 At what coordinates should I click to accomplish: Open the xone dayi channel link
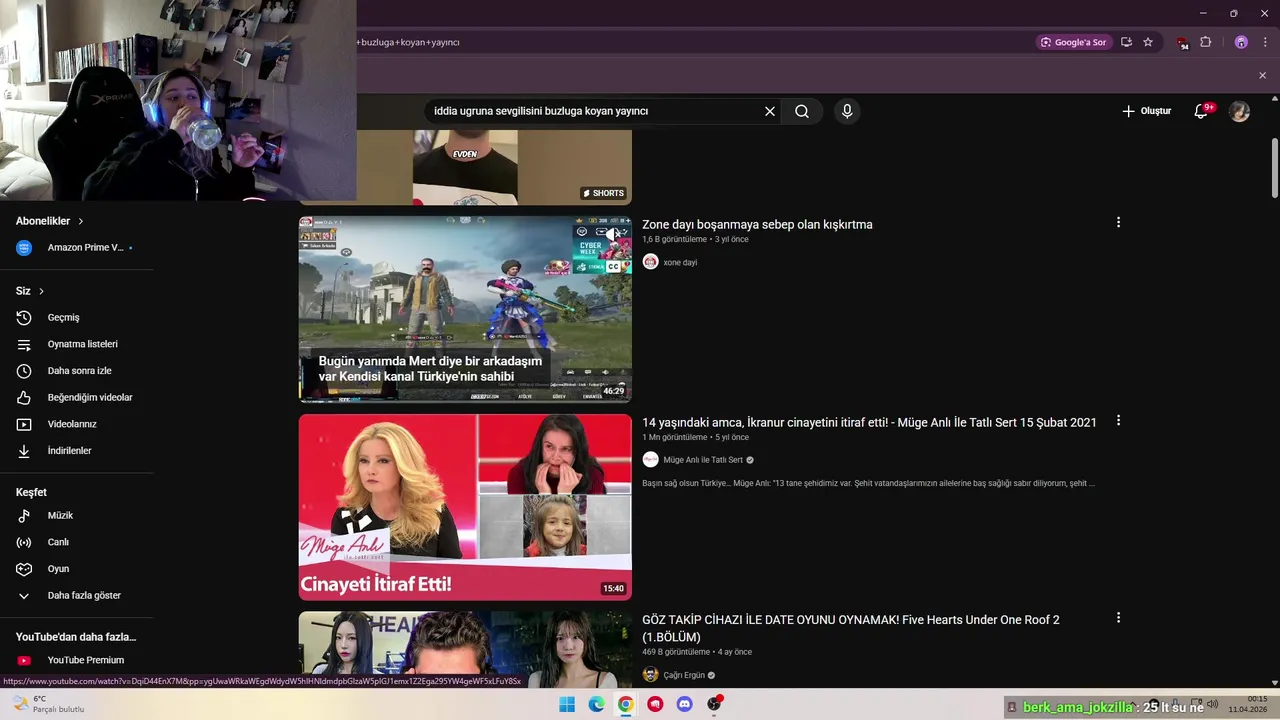(680, 262)
